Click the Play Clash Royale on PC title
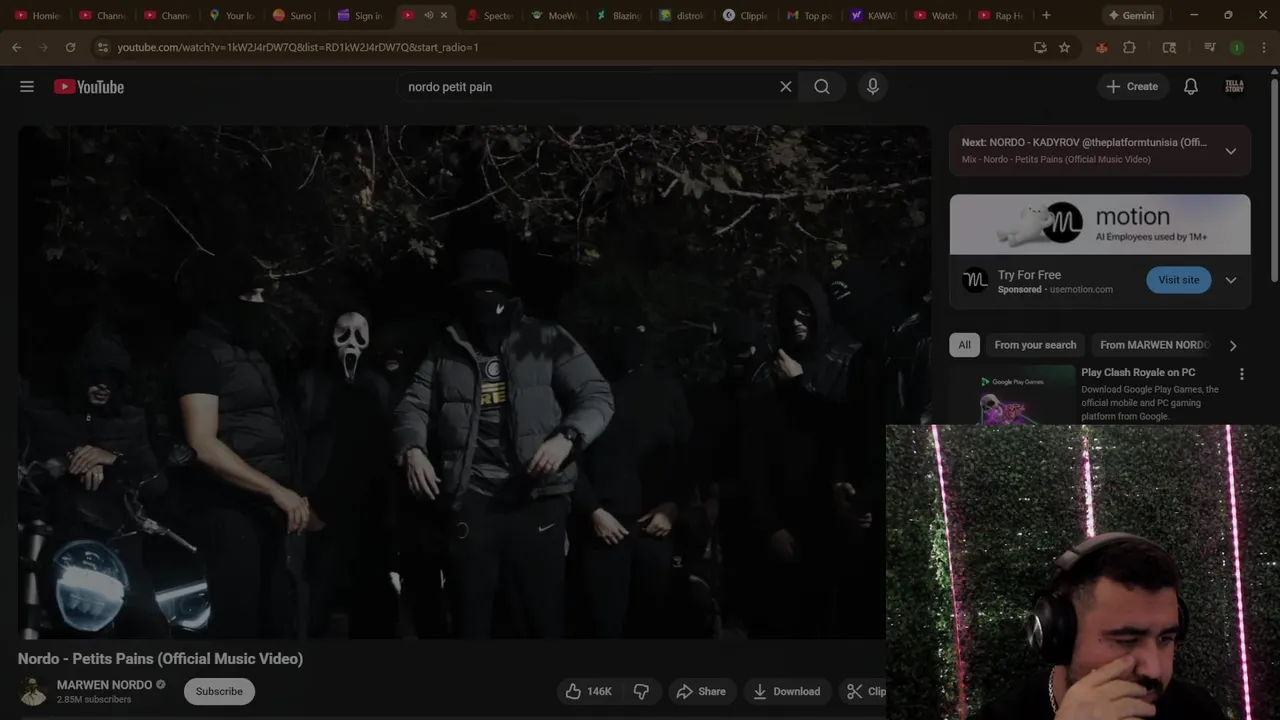 1138,373
